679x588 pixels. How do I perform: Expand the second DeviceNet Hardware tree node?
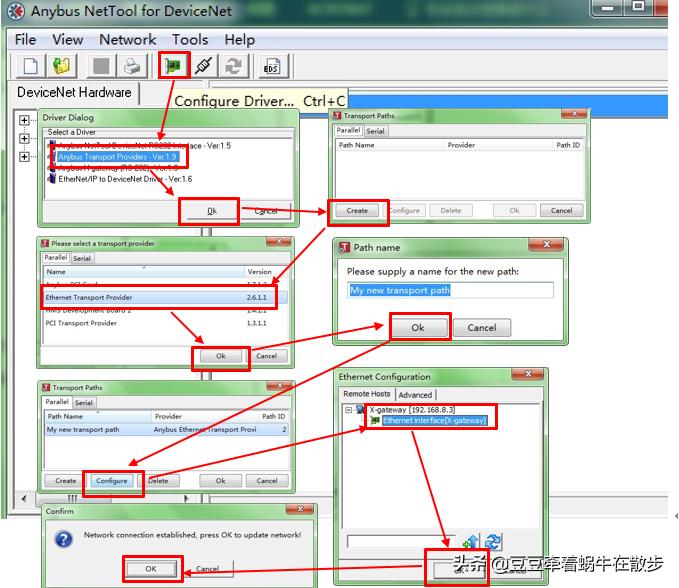[x=24, y=138]
